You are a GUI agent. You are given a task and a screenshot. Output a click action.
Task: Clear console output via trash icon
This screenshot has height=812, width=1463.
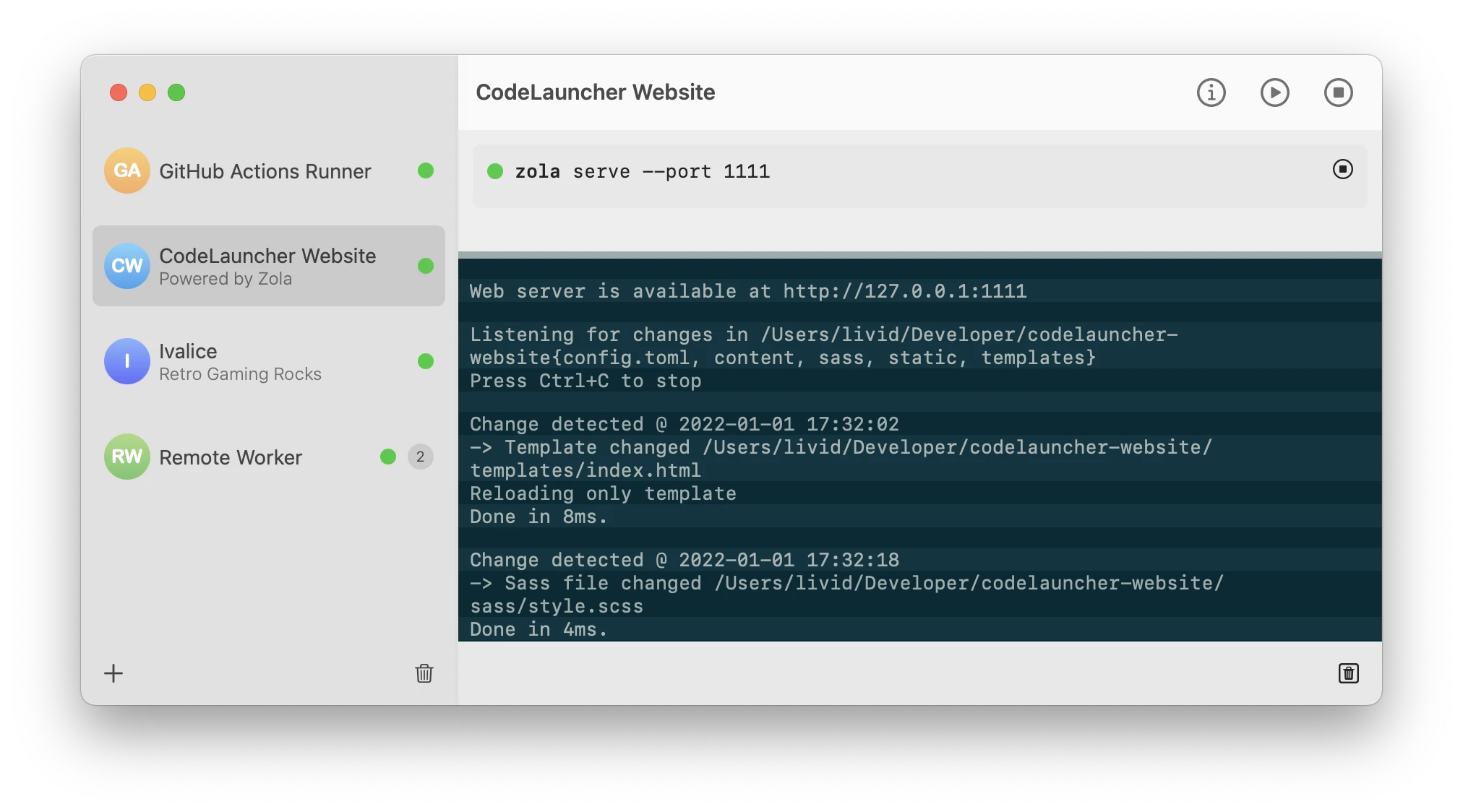click(x=1348, y=673)
